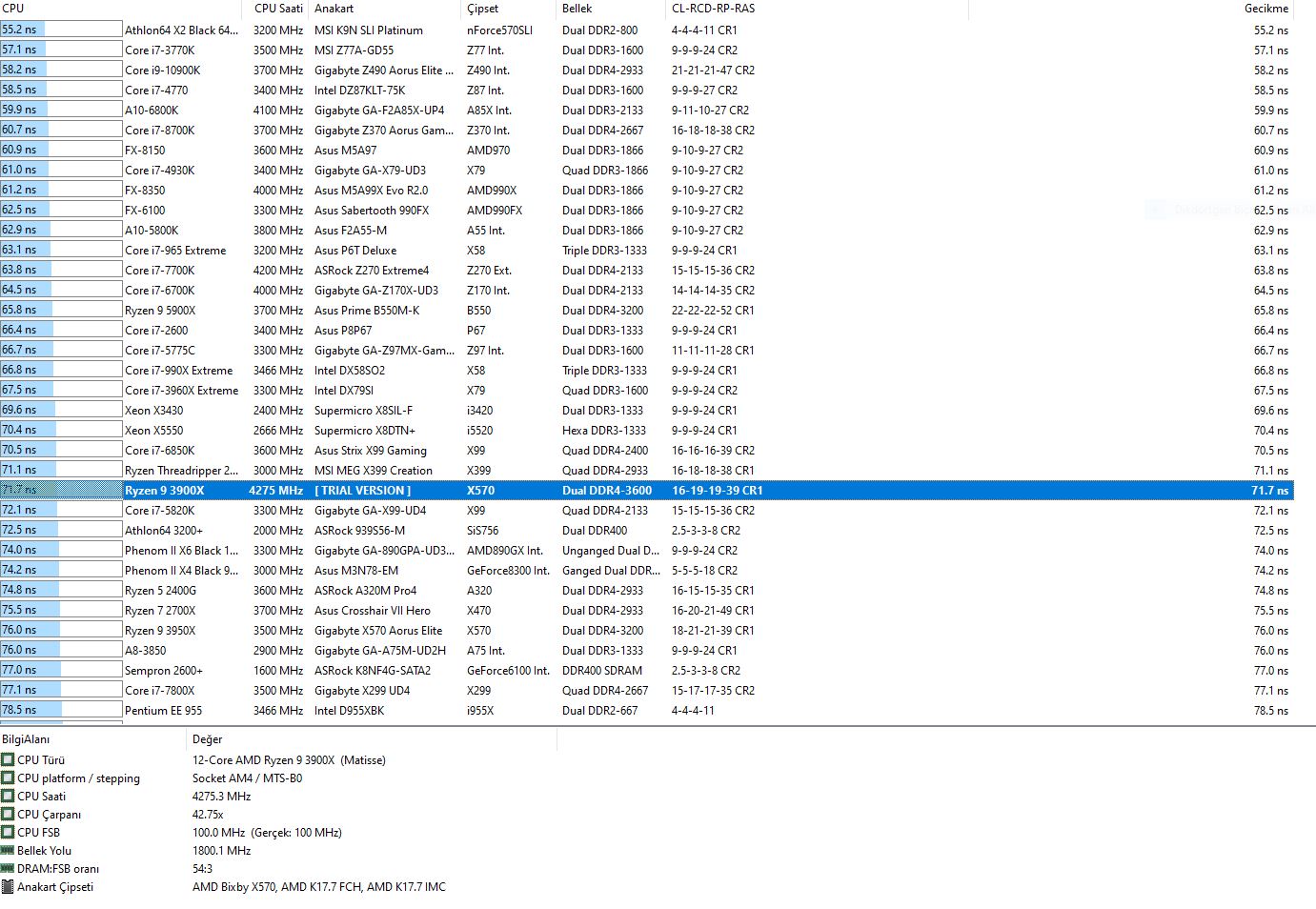Viewport: 1316px width, 909px height.
Task: Select the Athlon64 X2 Black 64 row
Action: (646, 30)
